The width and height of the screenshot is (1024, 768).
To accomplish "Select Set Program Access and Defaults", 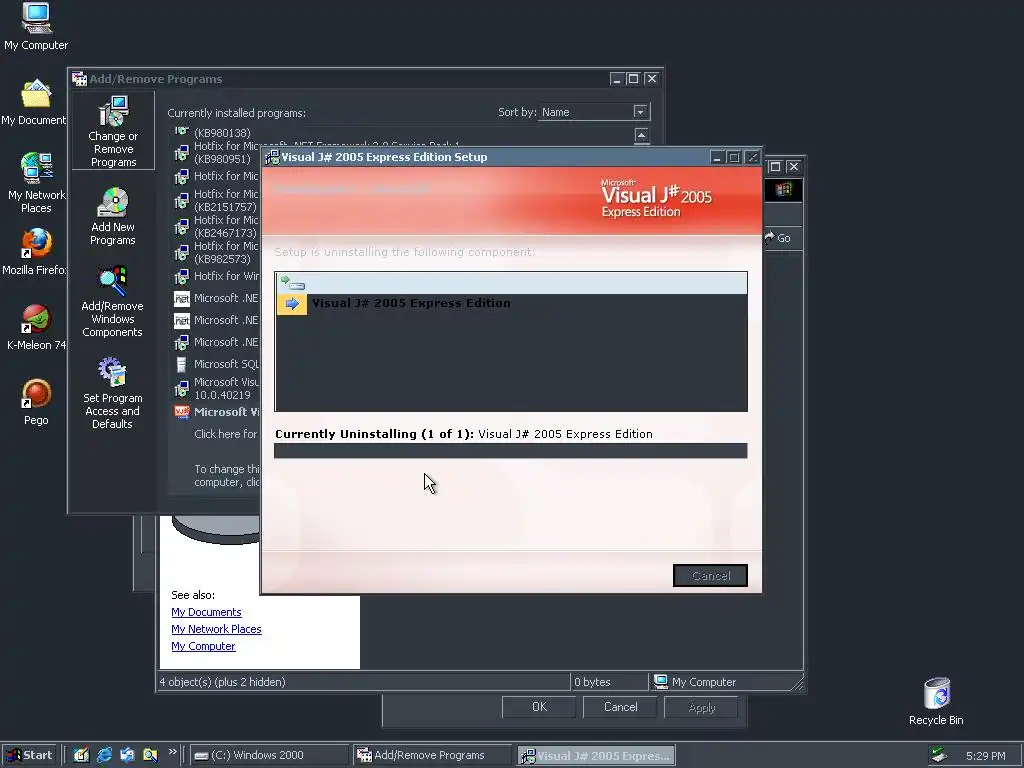I will click(x=112, y=393).
